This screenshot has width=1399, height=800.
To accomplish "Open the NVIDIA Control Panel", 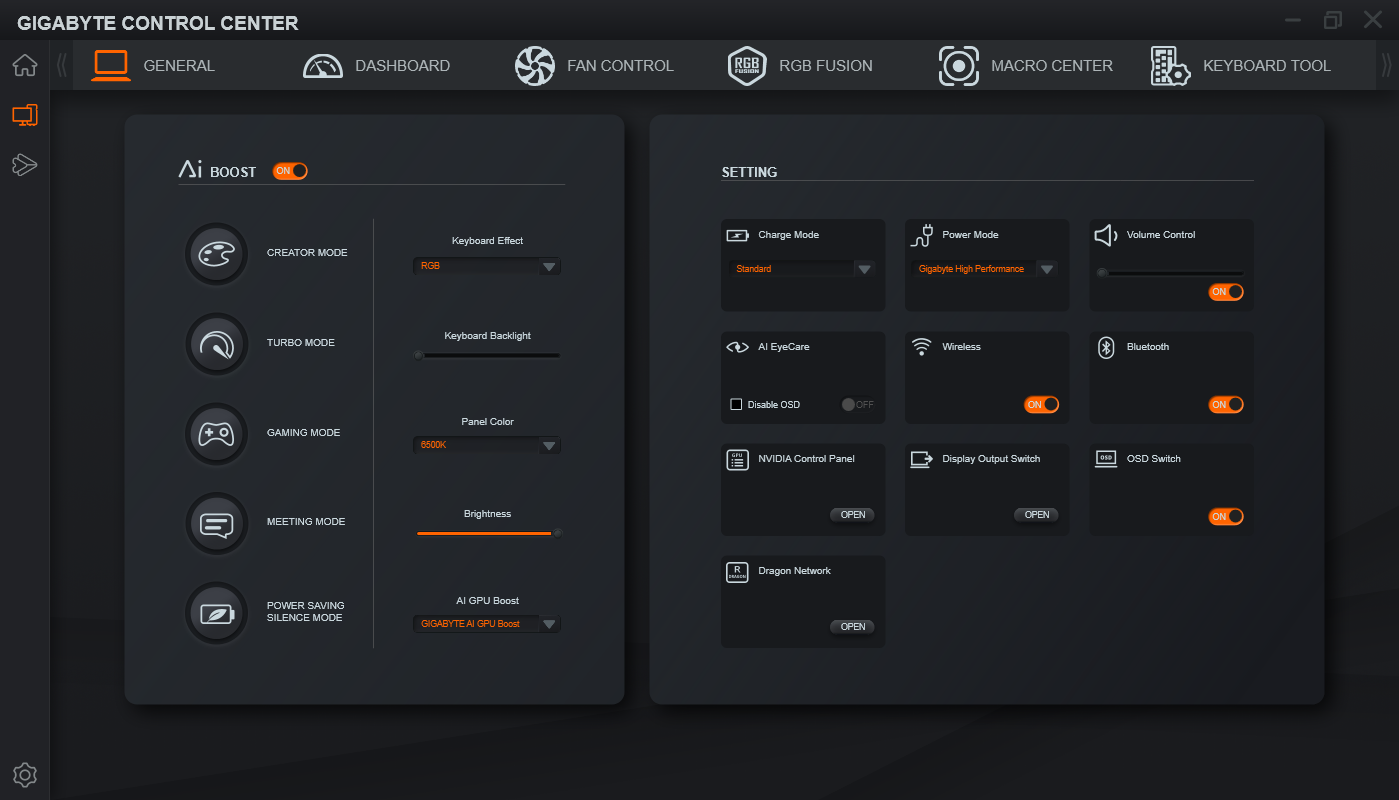I will tap(853, 515).
